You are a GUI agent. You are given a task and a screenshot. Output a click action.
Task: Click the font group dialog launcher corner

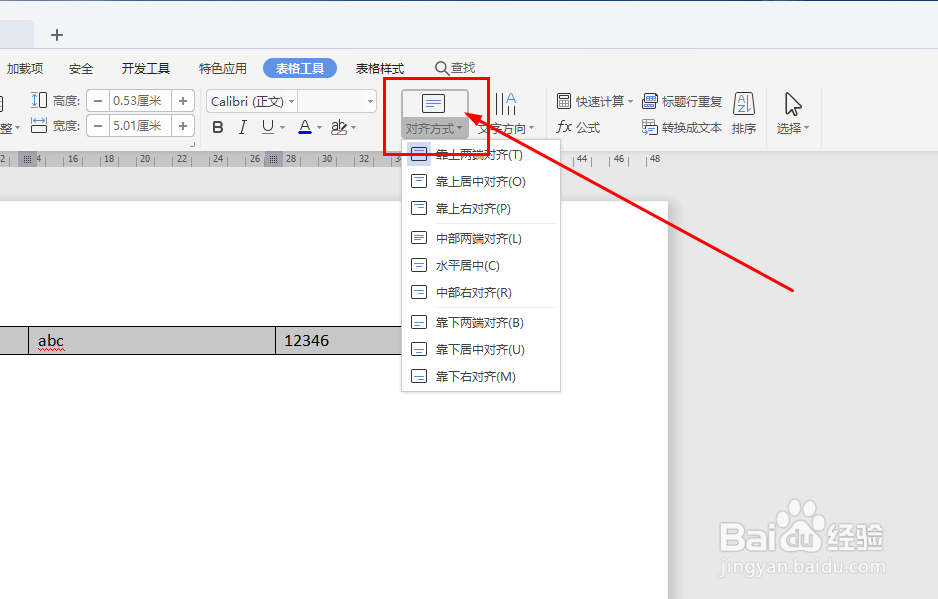point(193,144)
